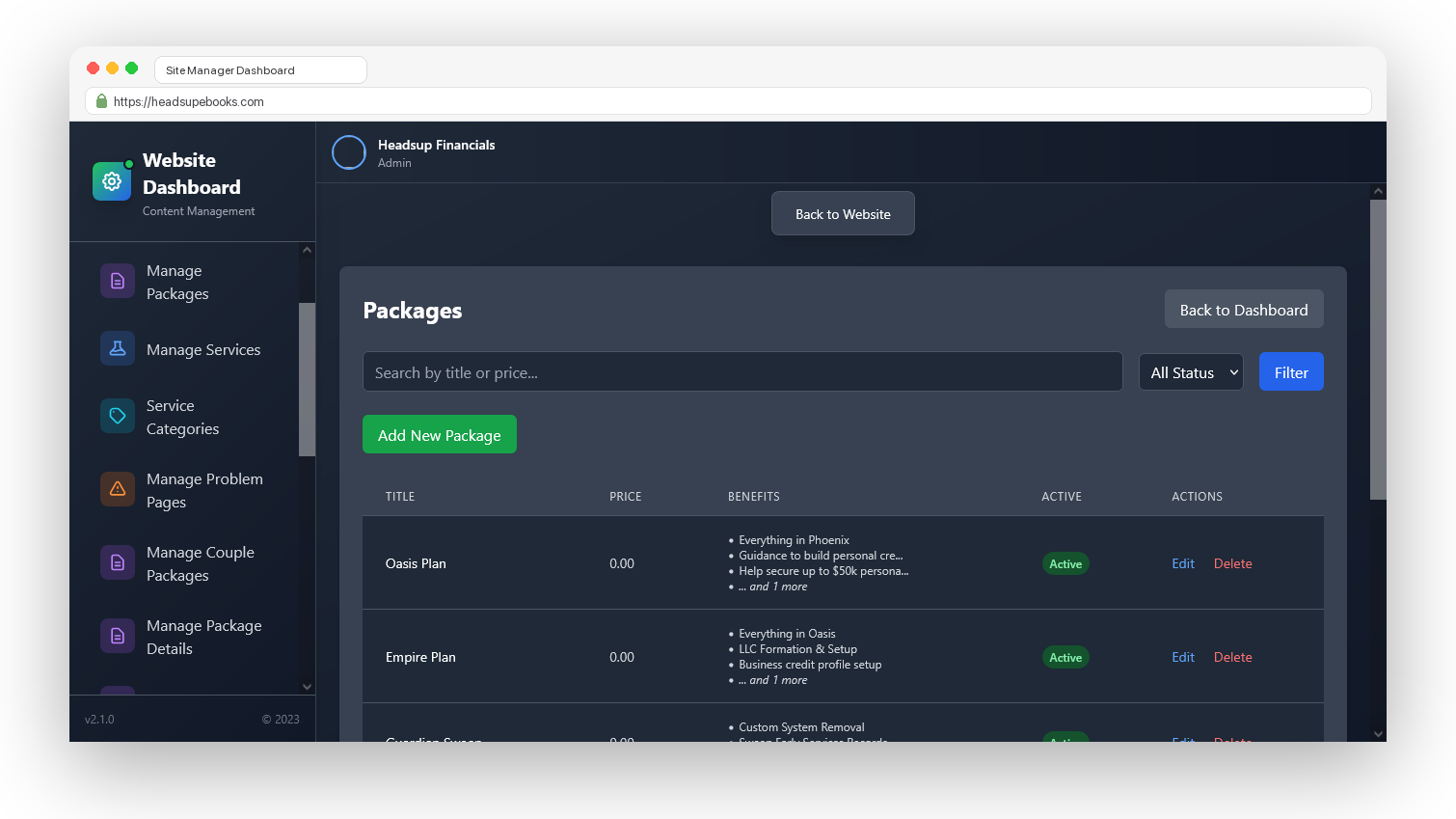Click the Manage Packages document icon
1456x819 pixels.
pos(118,281)
